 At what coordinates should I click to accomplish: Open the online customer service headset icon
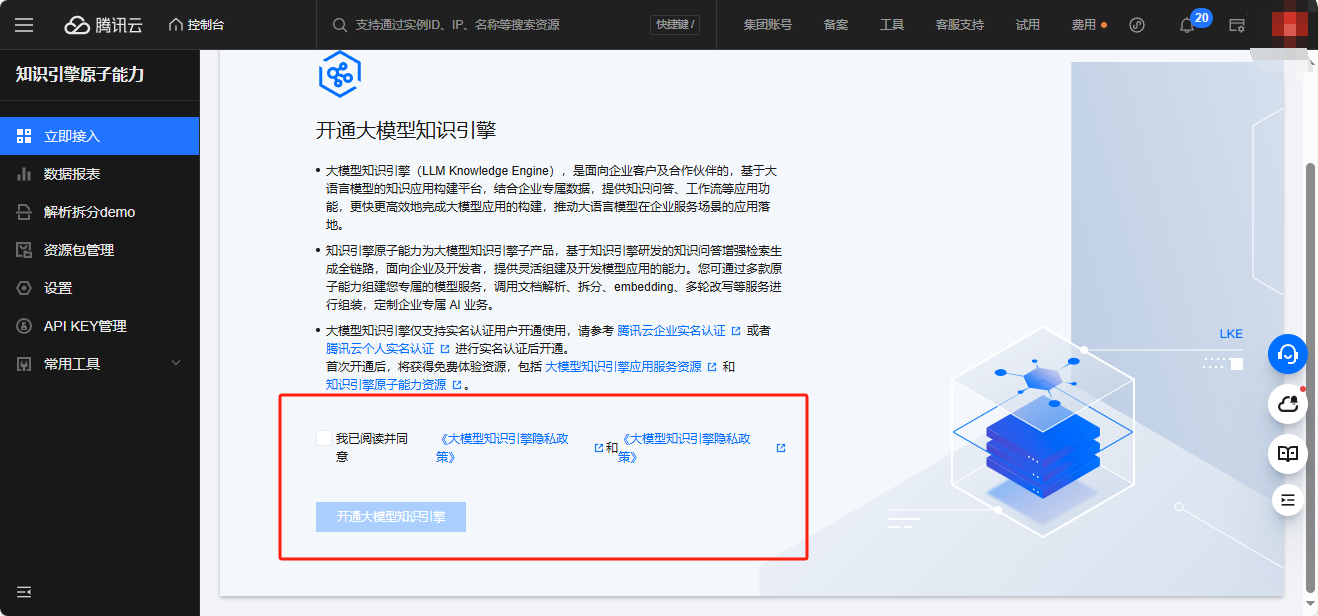[1288, 354]
